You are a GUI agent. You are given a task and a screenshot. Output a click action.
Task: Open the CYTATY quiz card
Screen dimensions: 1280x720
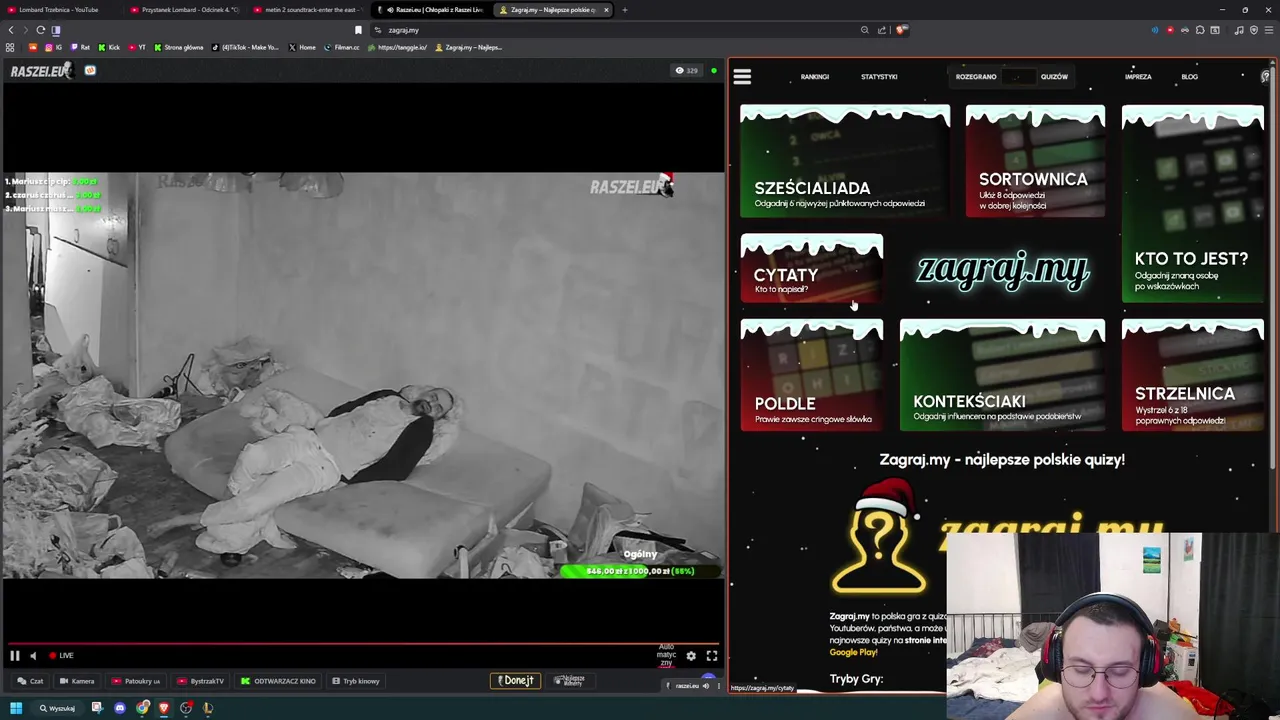tap(811, 268)
